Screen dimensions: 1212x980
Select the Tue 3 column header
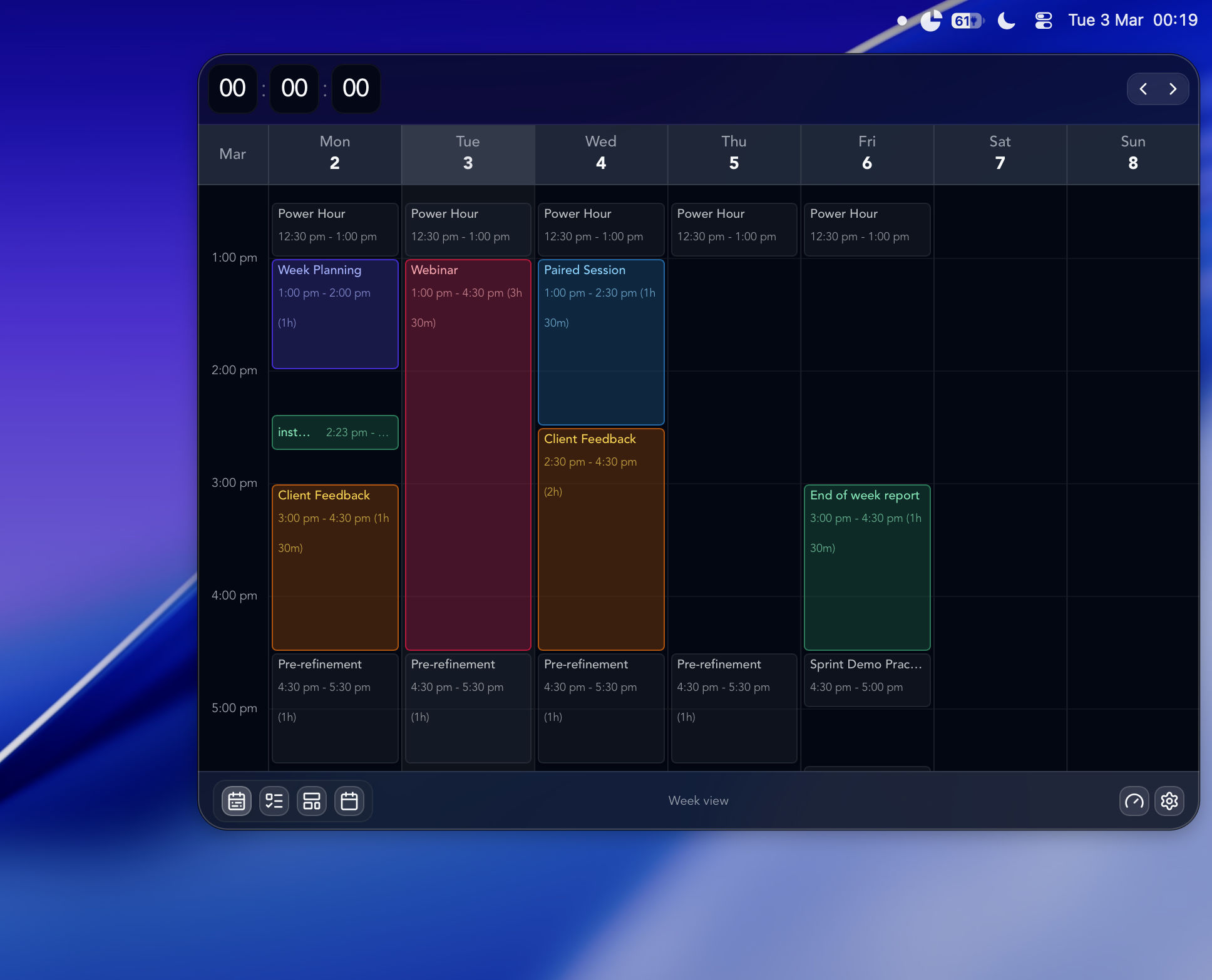[468, 153]
